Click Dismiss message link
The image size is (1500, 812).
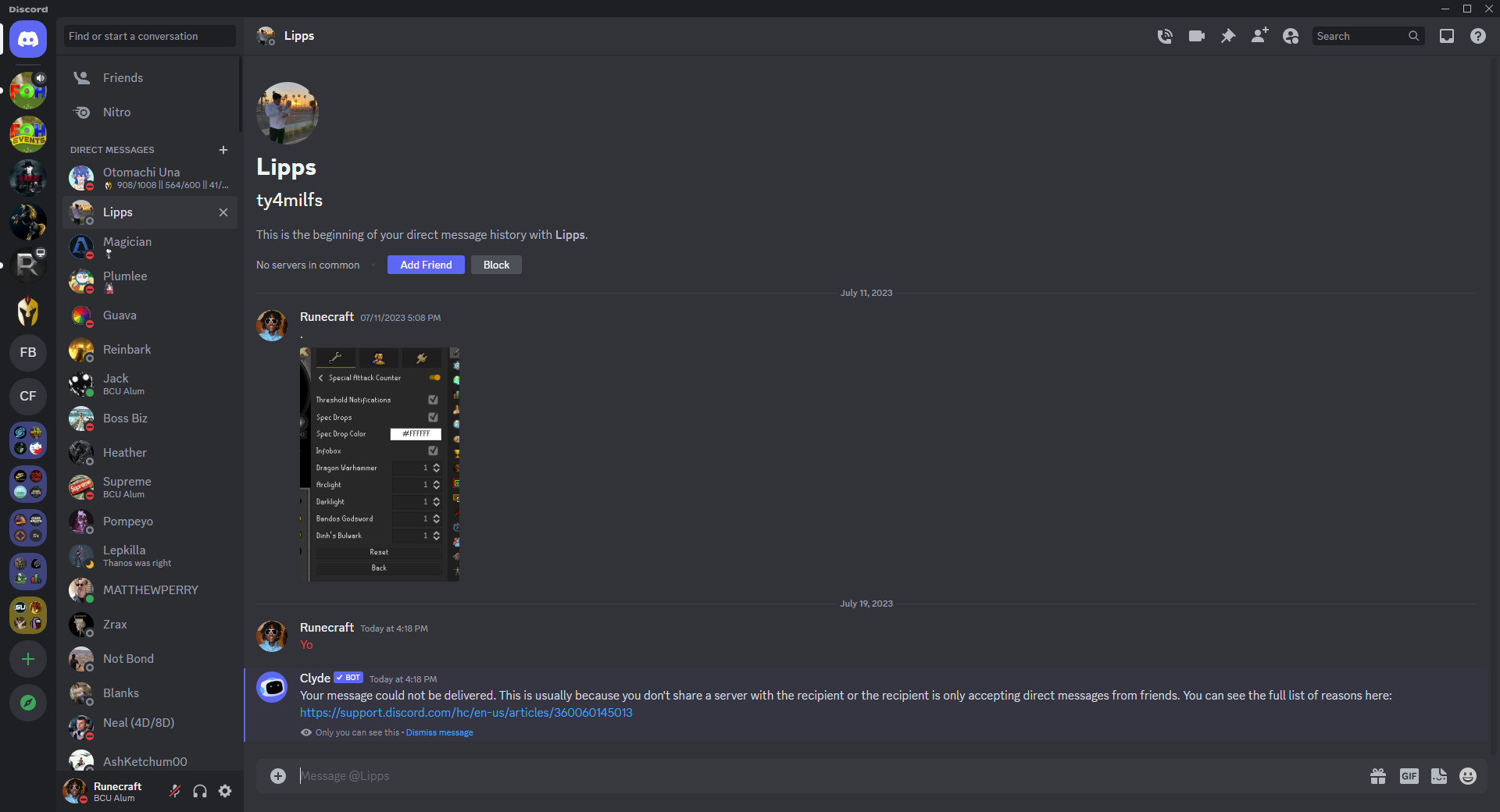(439, 732)
